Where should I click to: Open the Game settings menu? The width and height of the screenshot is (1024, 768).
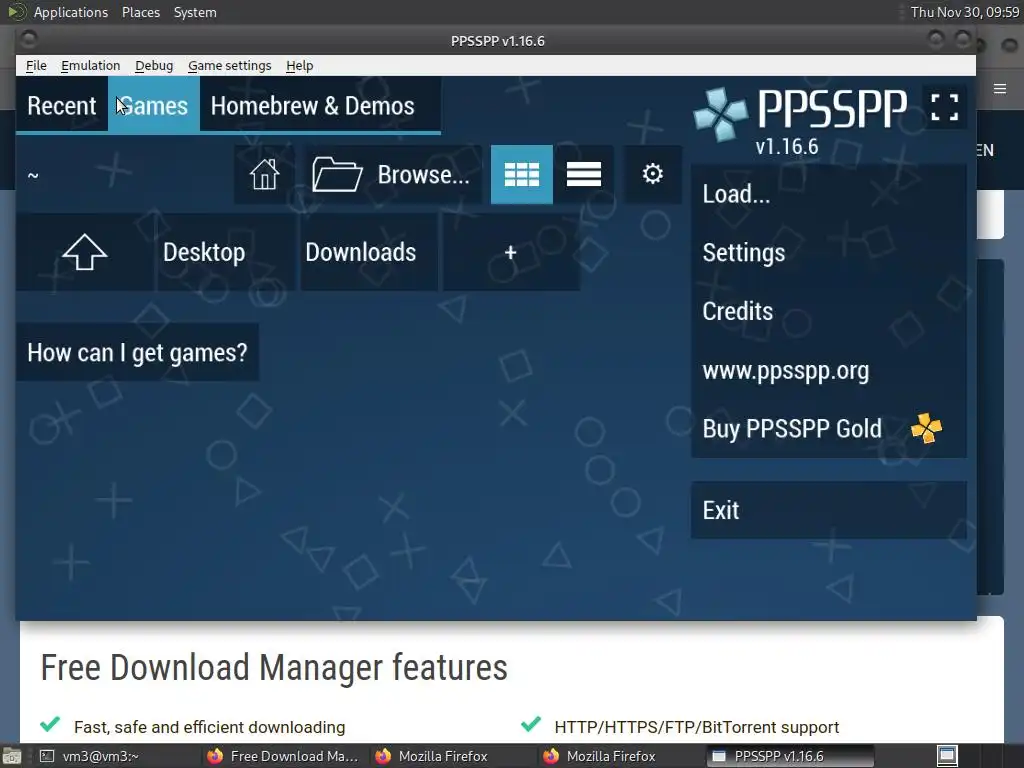pos(229,65)
